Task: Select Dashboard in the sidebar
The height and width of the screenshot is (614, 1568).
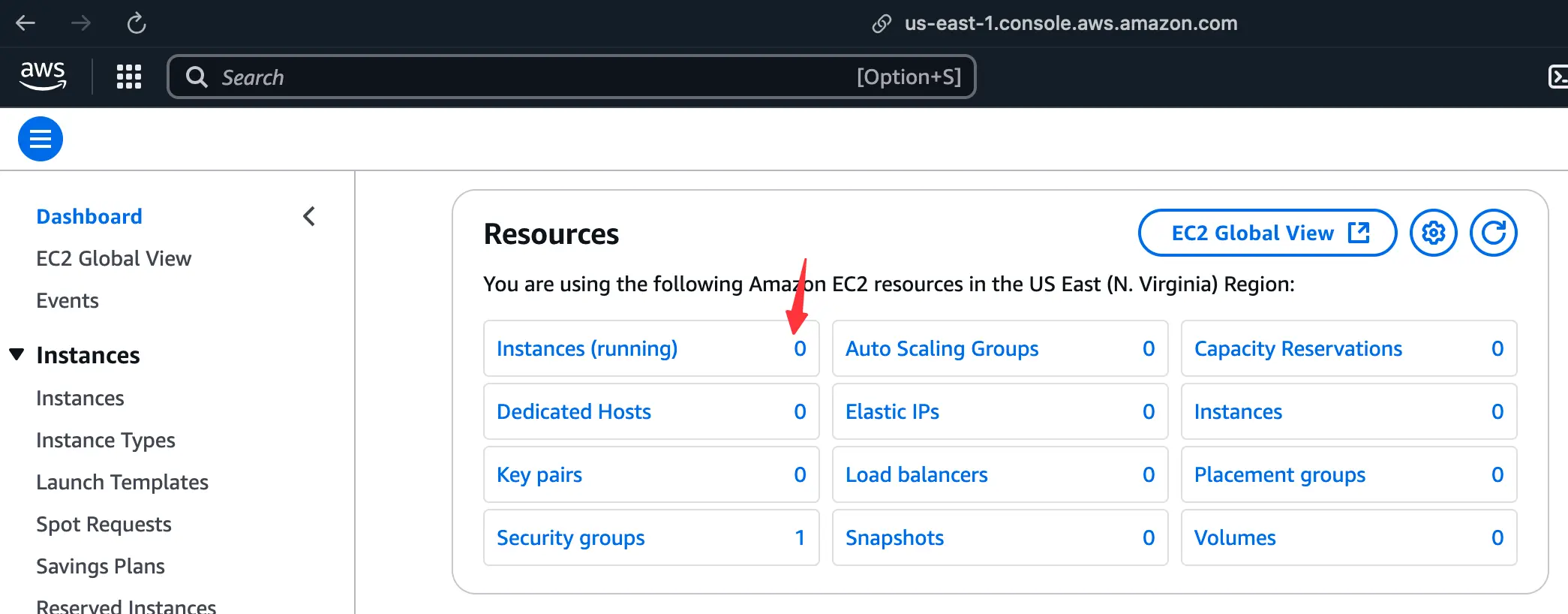Action: click(89, 216)
